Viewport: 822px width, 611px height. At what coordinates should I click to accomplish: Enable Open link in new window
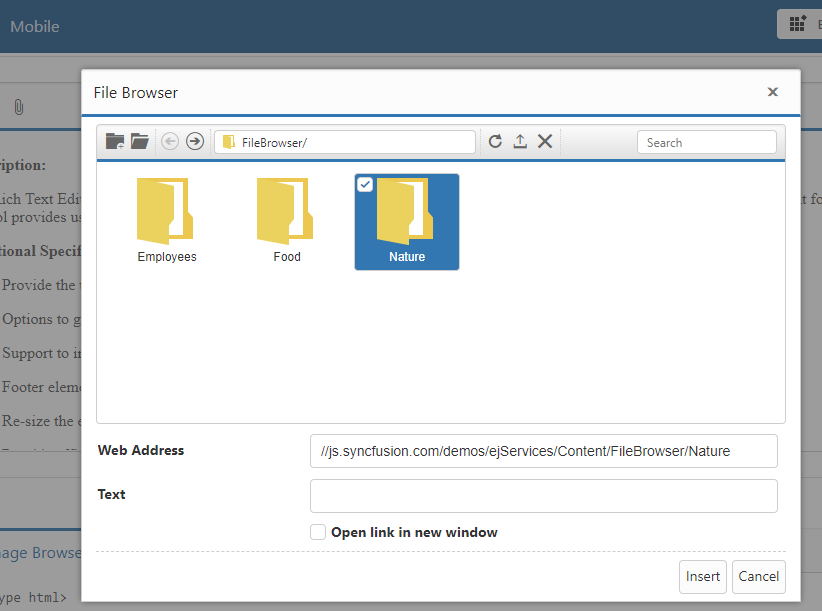click(317, 532)
